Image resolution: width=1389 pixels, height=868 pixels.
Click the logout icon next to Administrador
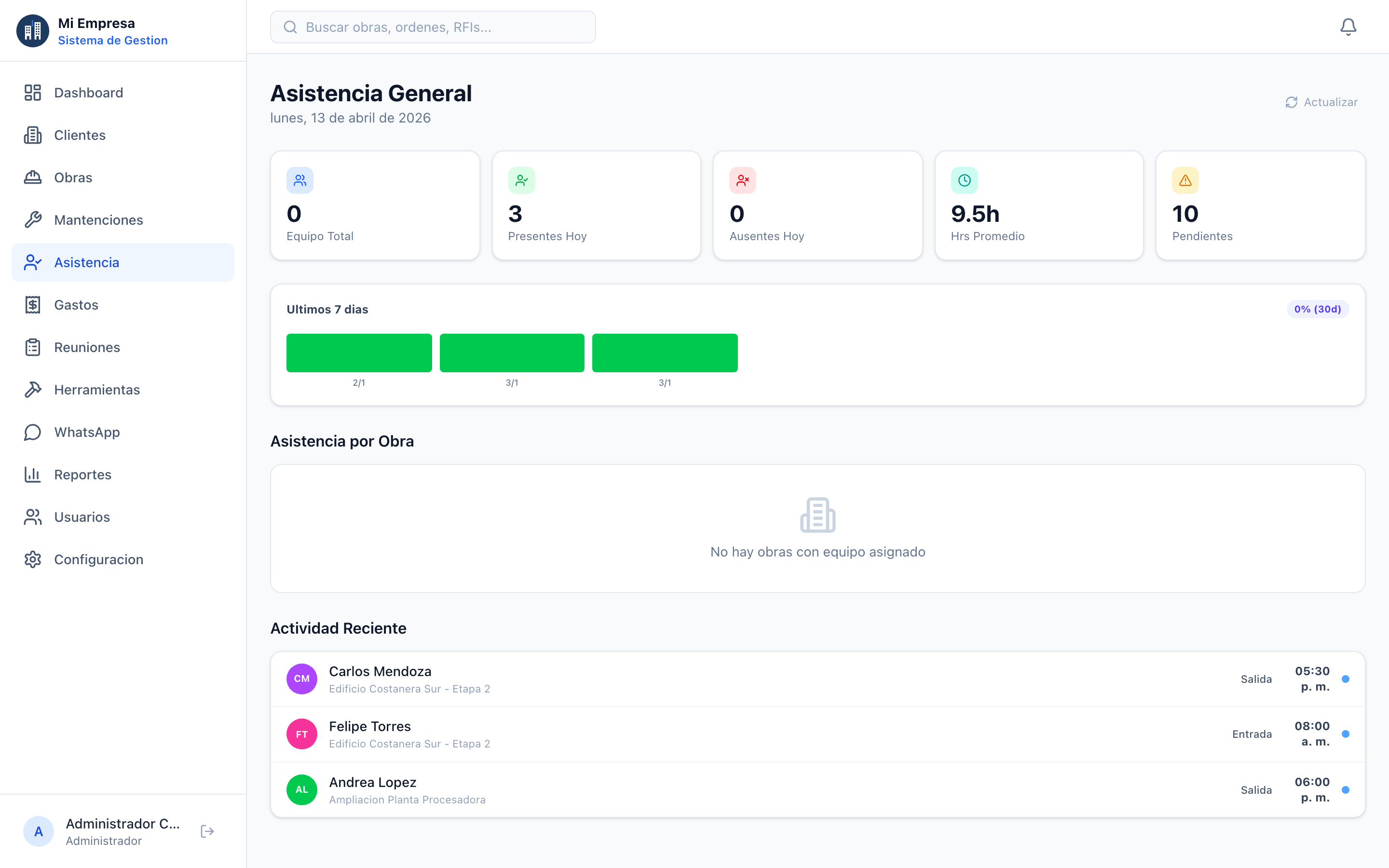[206, 831]
